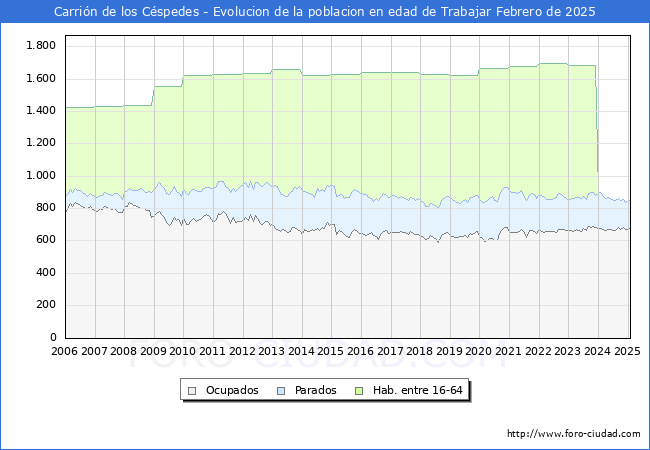
Task: Click the 2018 x-axis year label
Action: tap(420, 351)
